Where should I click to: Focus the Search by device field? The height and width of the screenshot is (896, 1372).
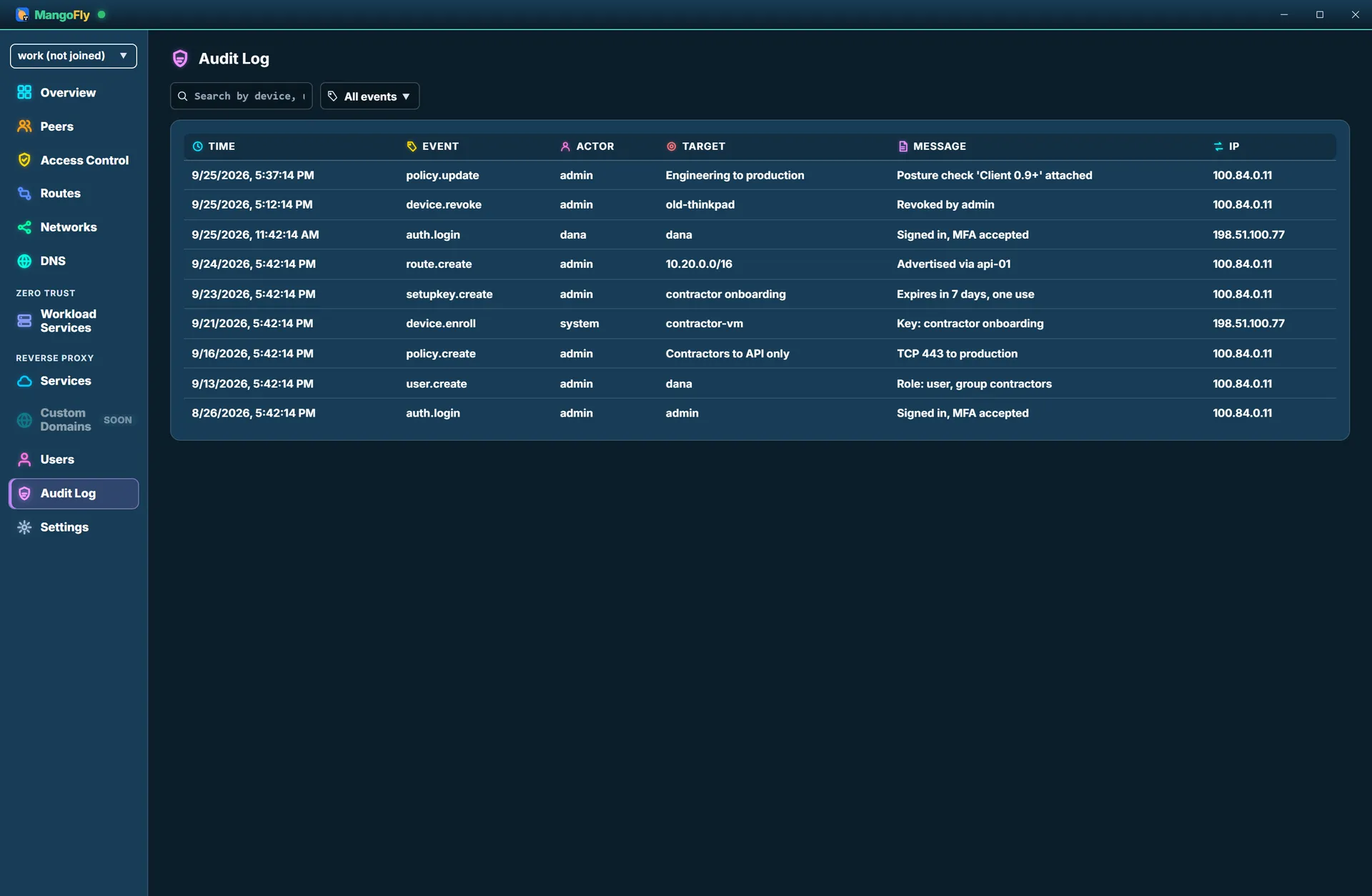click(x=242, y=96)
